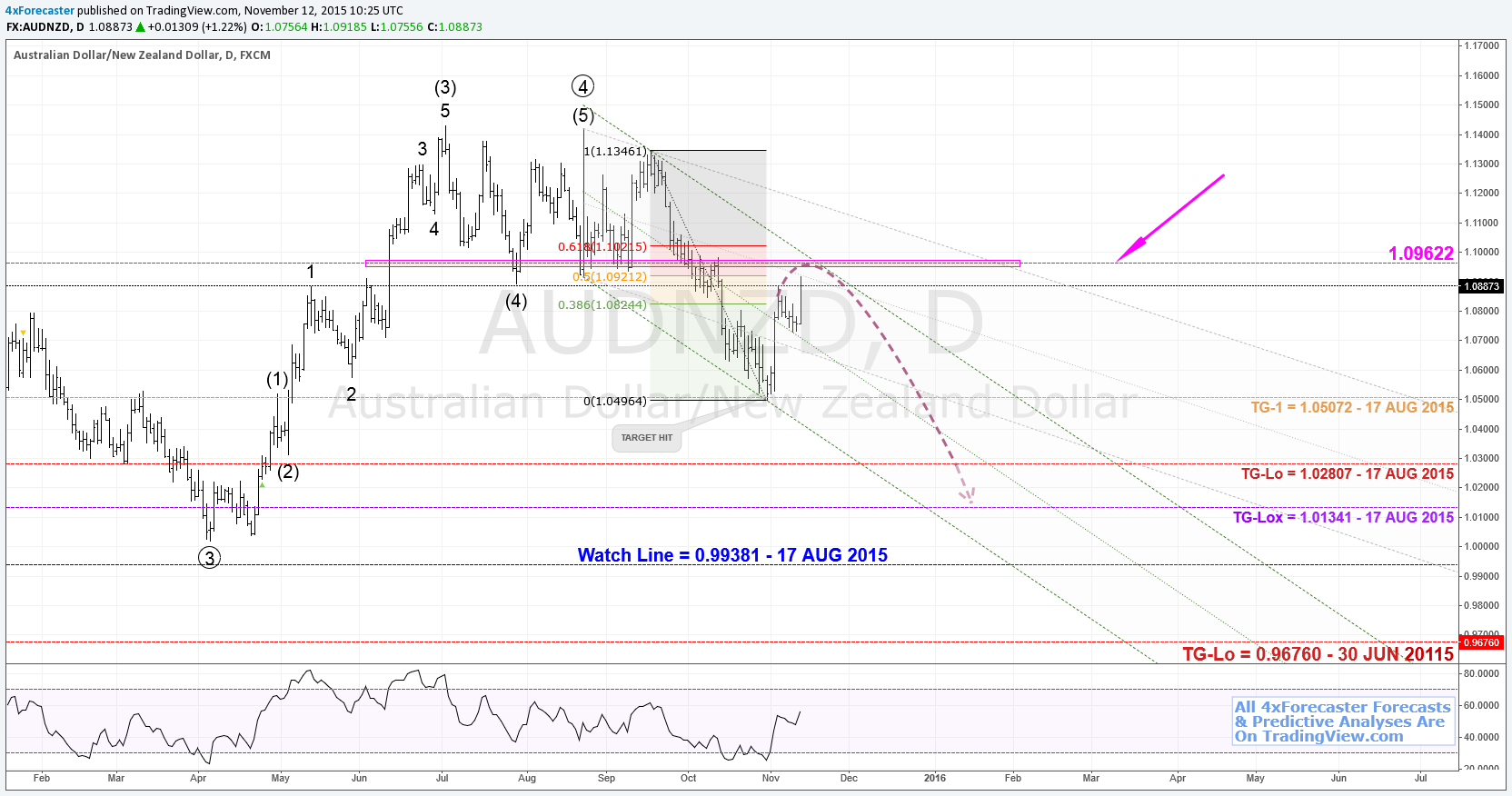
Task: Click the 0.98000 price axis label
Action: point(1481,605)
